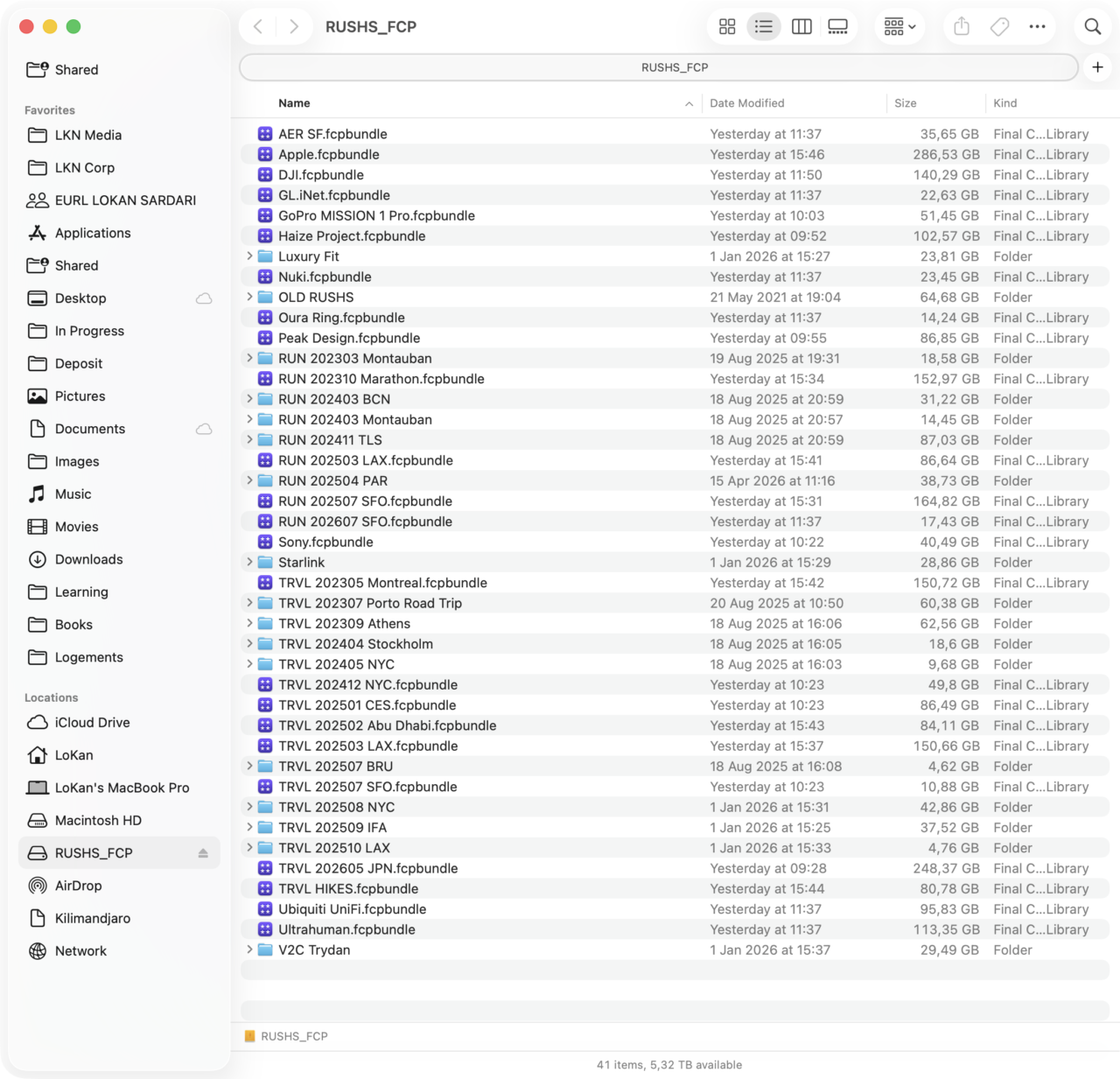This screenshot has width=1120, height=1079.
Task: Click the Pictures sidebar icon
Action: pos(38,396)
